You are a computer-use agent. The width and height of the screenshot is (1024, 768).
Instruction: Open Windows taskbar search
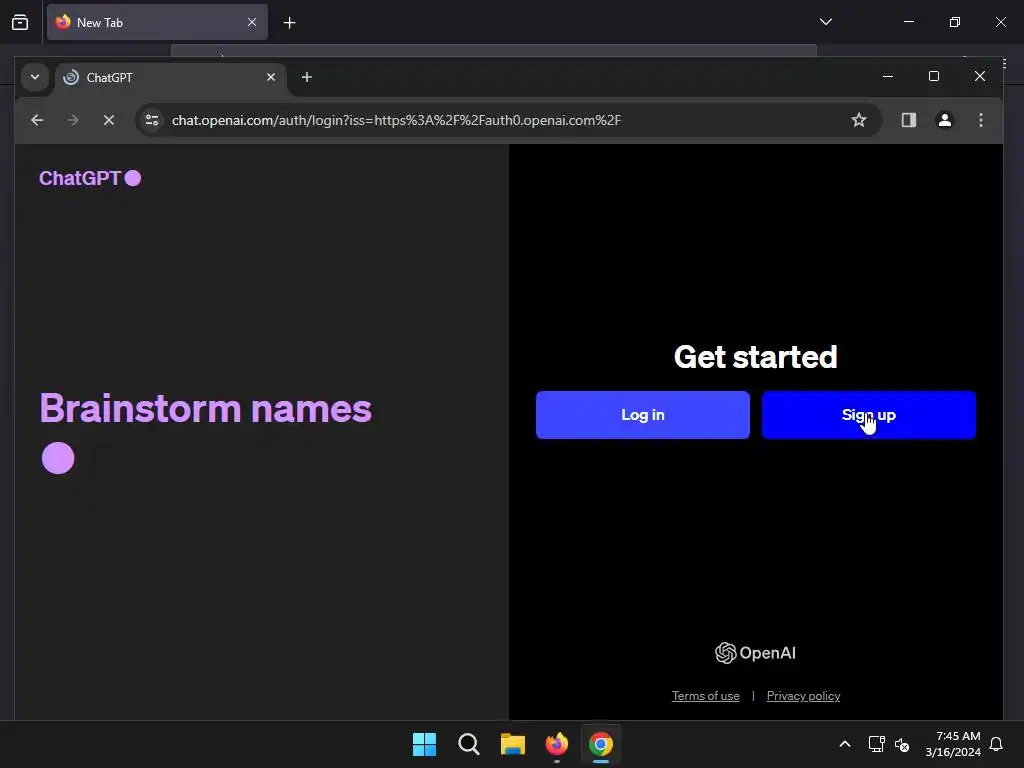click(x=469, y=744)
